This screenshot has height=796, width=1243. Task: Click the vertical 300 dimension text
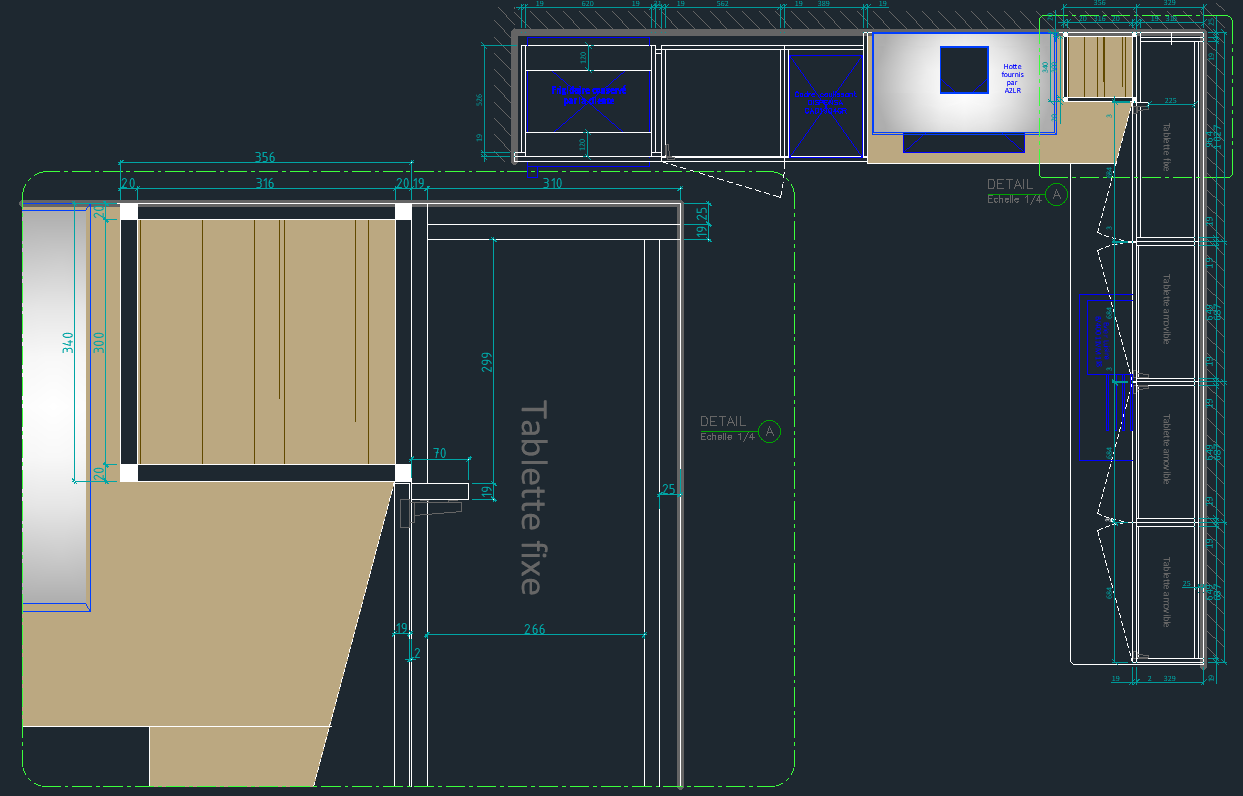(x=98, y=343)
